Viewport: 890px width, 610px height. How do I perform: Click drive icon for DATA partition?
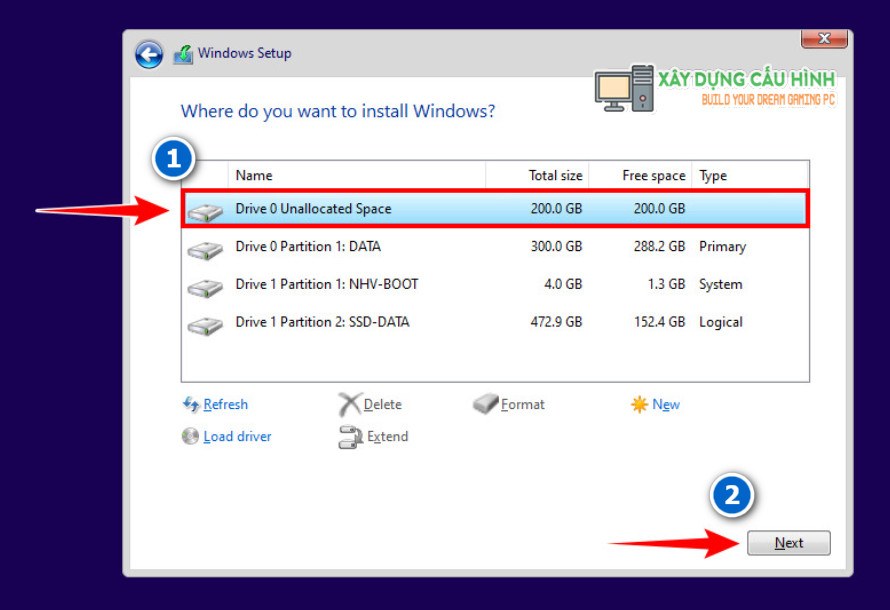click(205, 250)
